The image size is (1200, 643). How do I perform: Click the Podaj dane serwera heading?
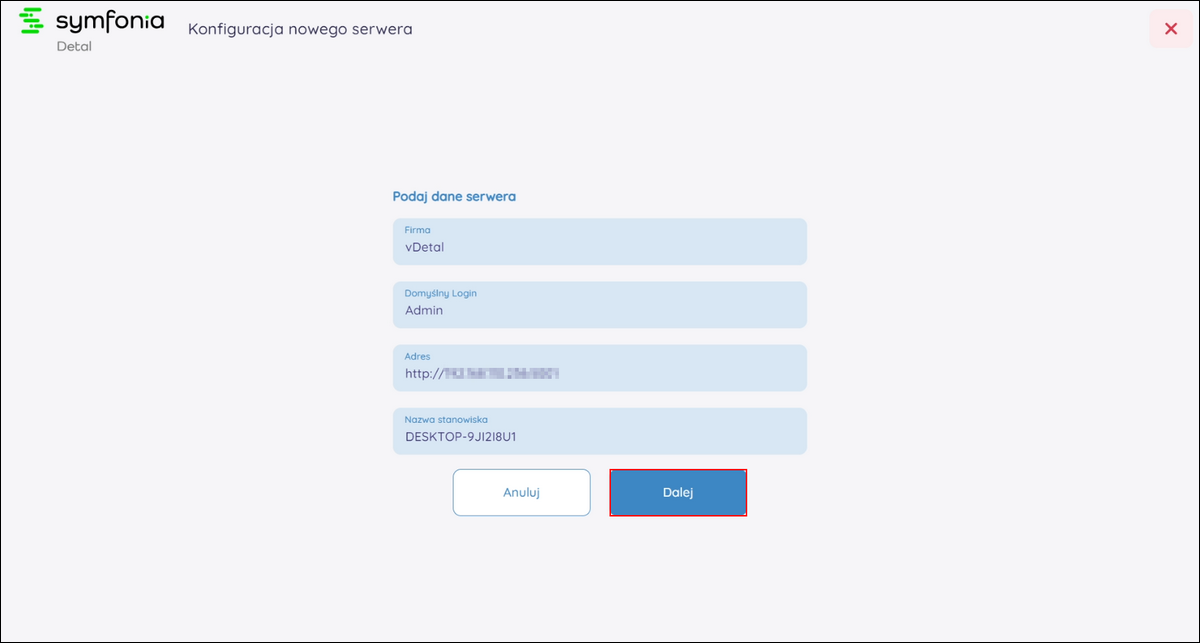pos(454,196)
